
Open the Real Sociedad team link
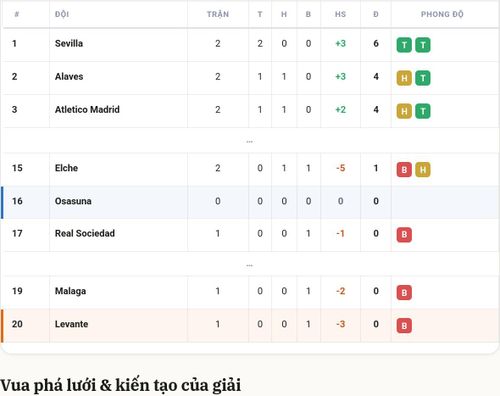click(85, 233)
